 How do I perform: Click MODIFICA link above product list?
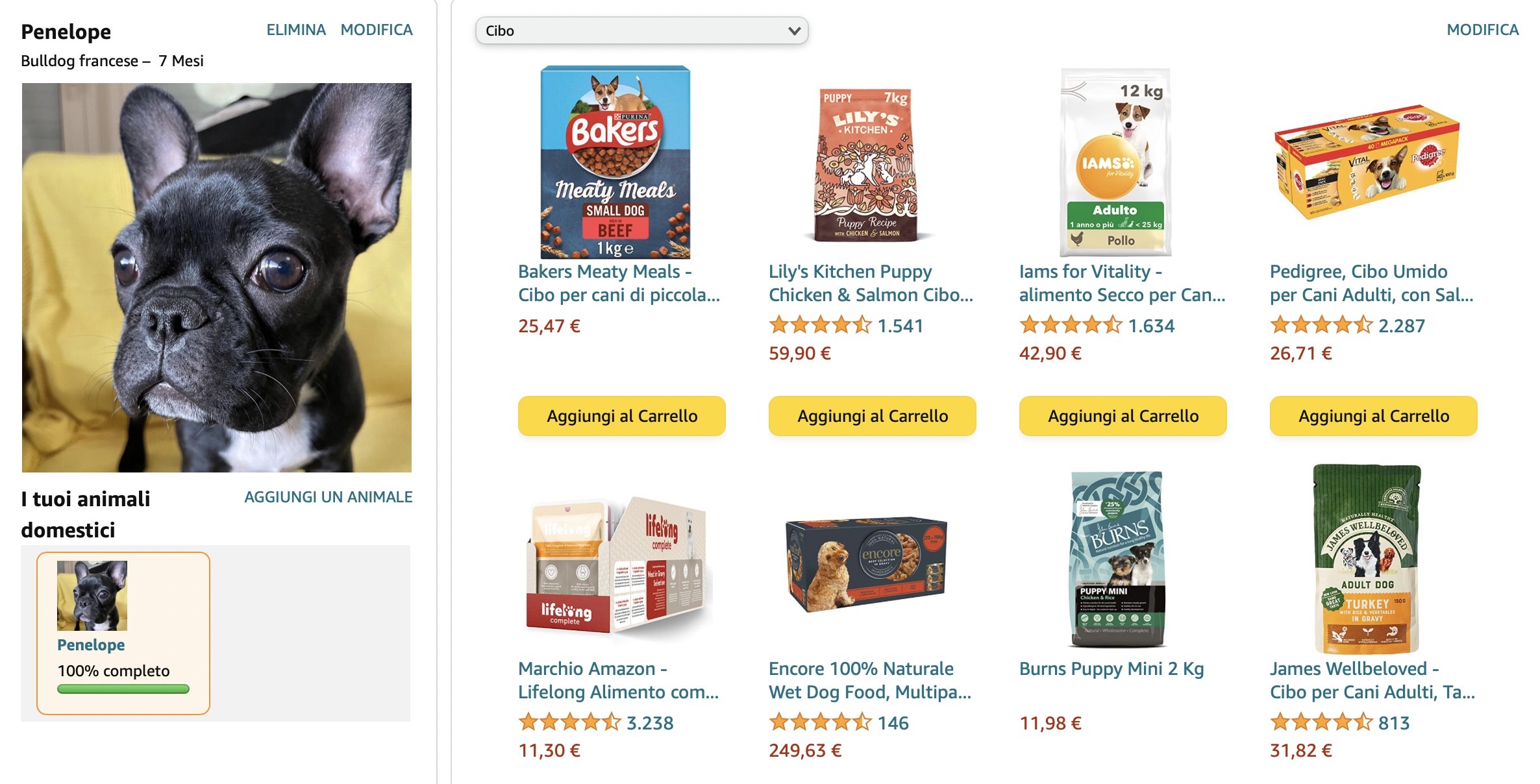click(1482, 30)
